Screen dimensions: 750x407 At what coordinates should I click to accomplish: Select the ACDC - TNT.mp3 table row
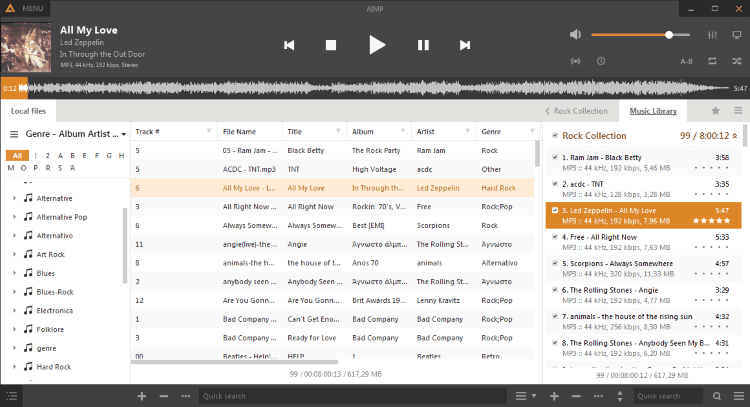[332, 169]
